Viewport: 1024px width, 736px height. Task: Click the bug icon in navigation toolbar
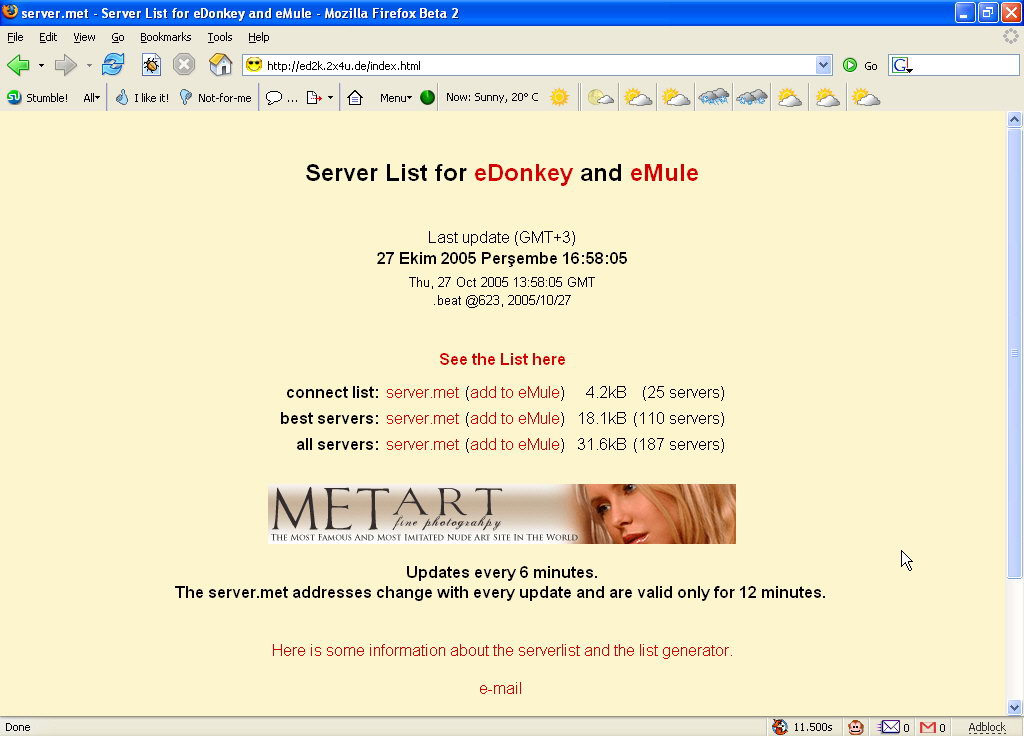click(151, 65)
